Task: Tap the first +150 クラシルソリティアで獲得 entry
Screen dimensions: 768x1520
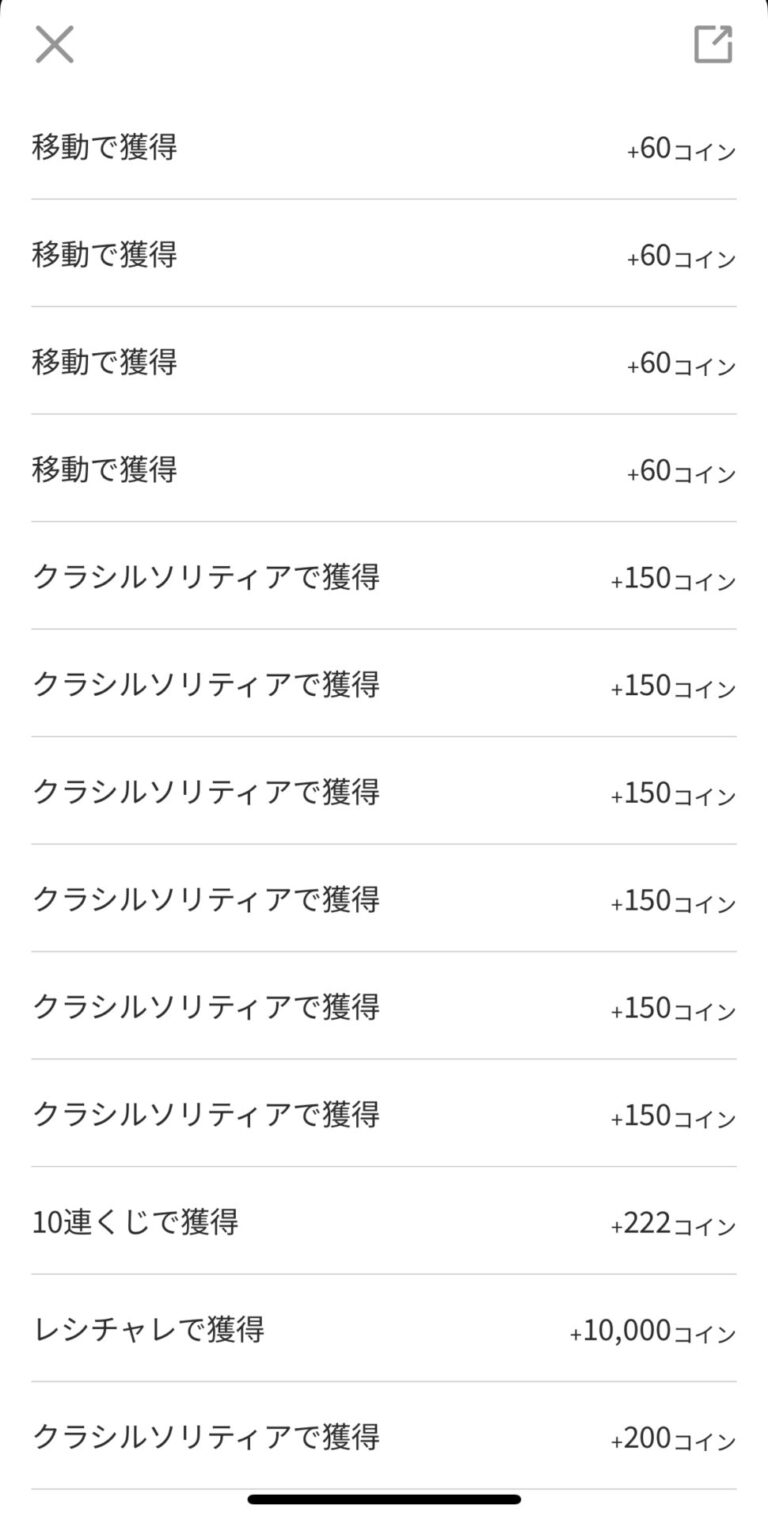Action: (x=206, y=577)
